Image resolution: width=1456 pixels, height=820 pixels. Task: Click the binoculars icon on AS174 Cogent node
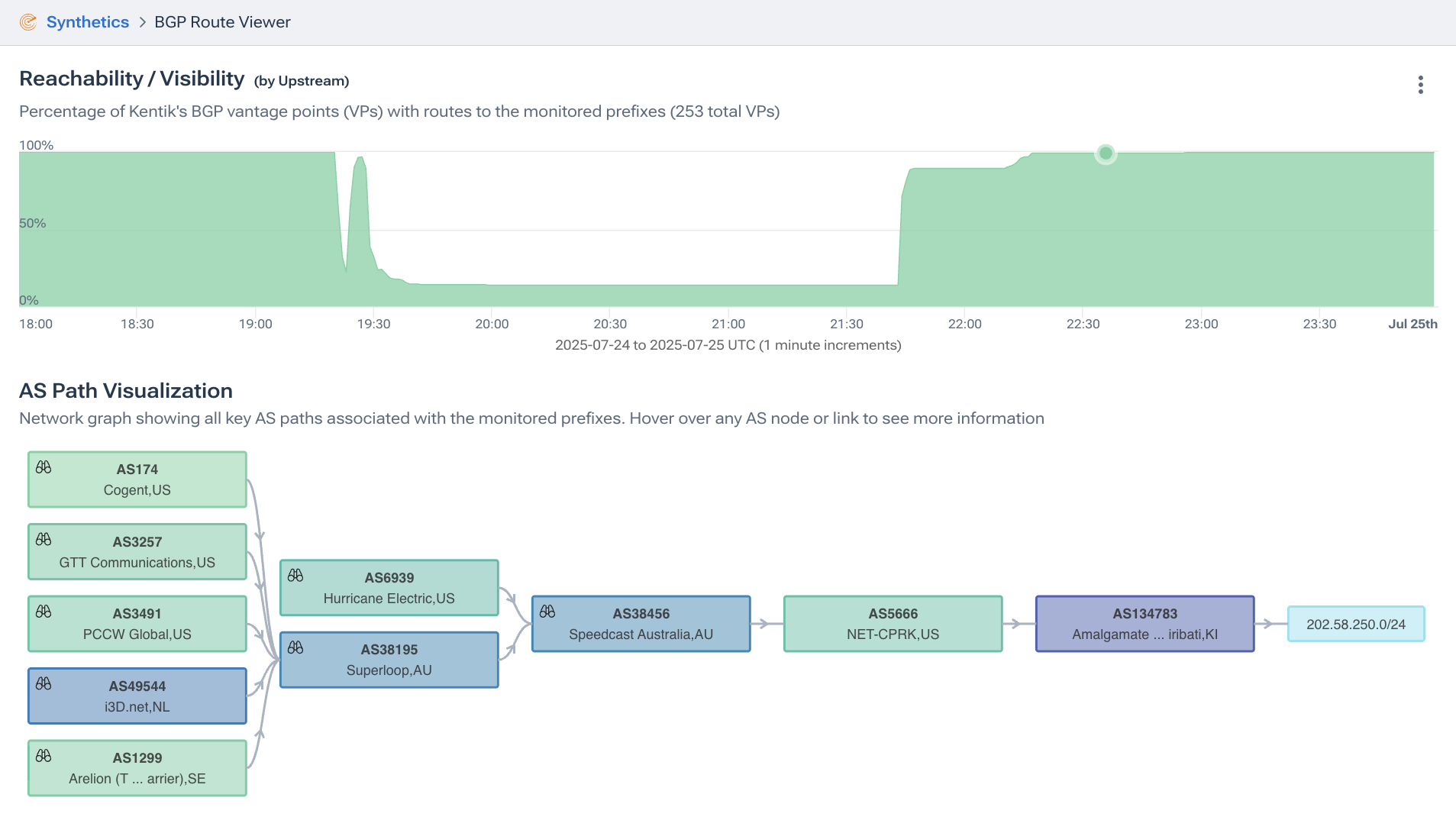tap(44, 466)
